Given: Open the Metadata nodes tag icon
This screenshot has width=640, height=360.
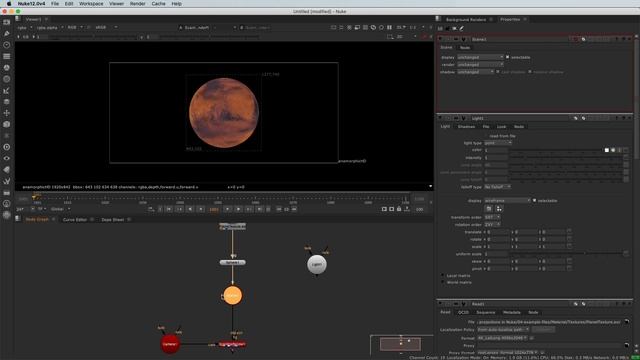Looking at the screenshot, I should 7,169.
